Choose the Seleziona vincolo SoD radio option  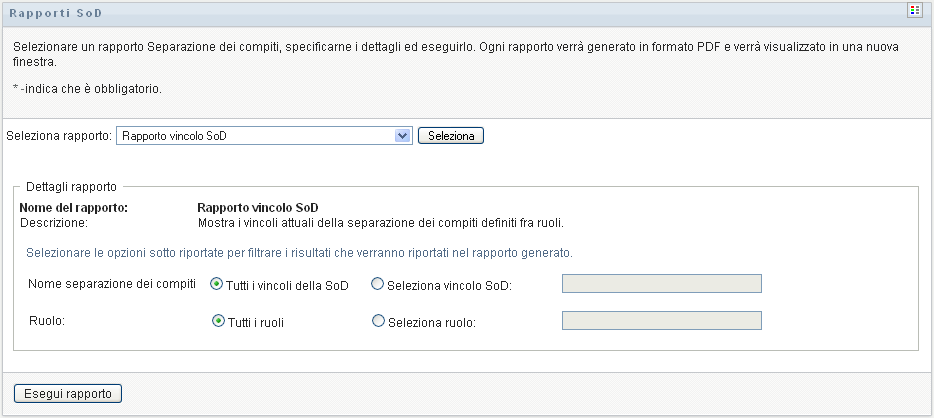coord(377,284)
